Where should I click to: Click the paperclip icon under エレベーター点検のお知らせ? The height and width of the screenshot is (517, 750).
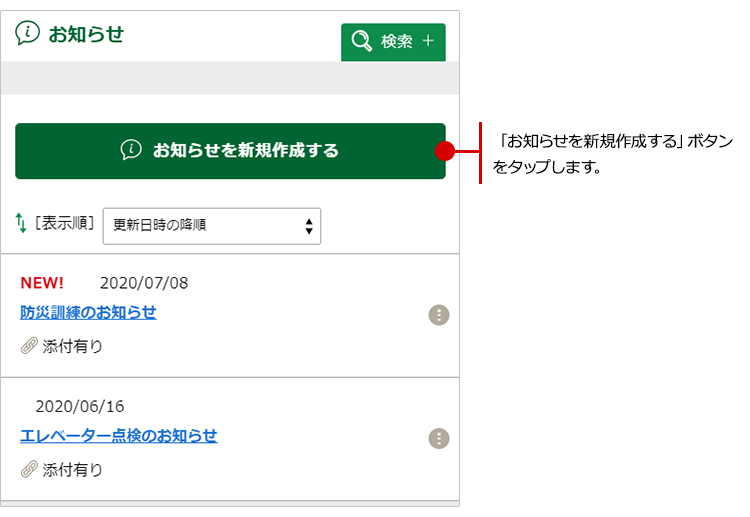pyautogui.click(x=29, y=469)
